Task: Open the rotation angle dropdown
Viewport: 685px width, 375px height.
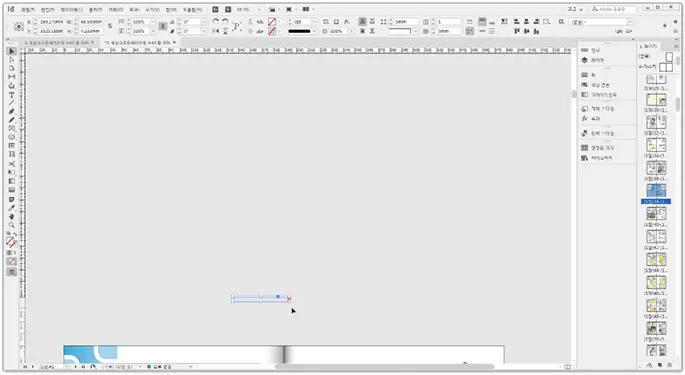Action: coord(204,21)
